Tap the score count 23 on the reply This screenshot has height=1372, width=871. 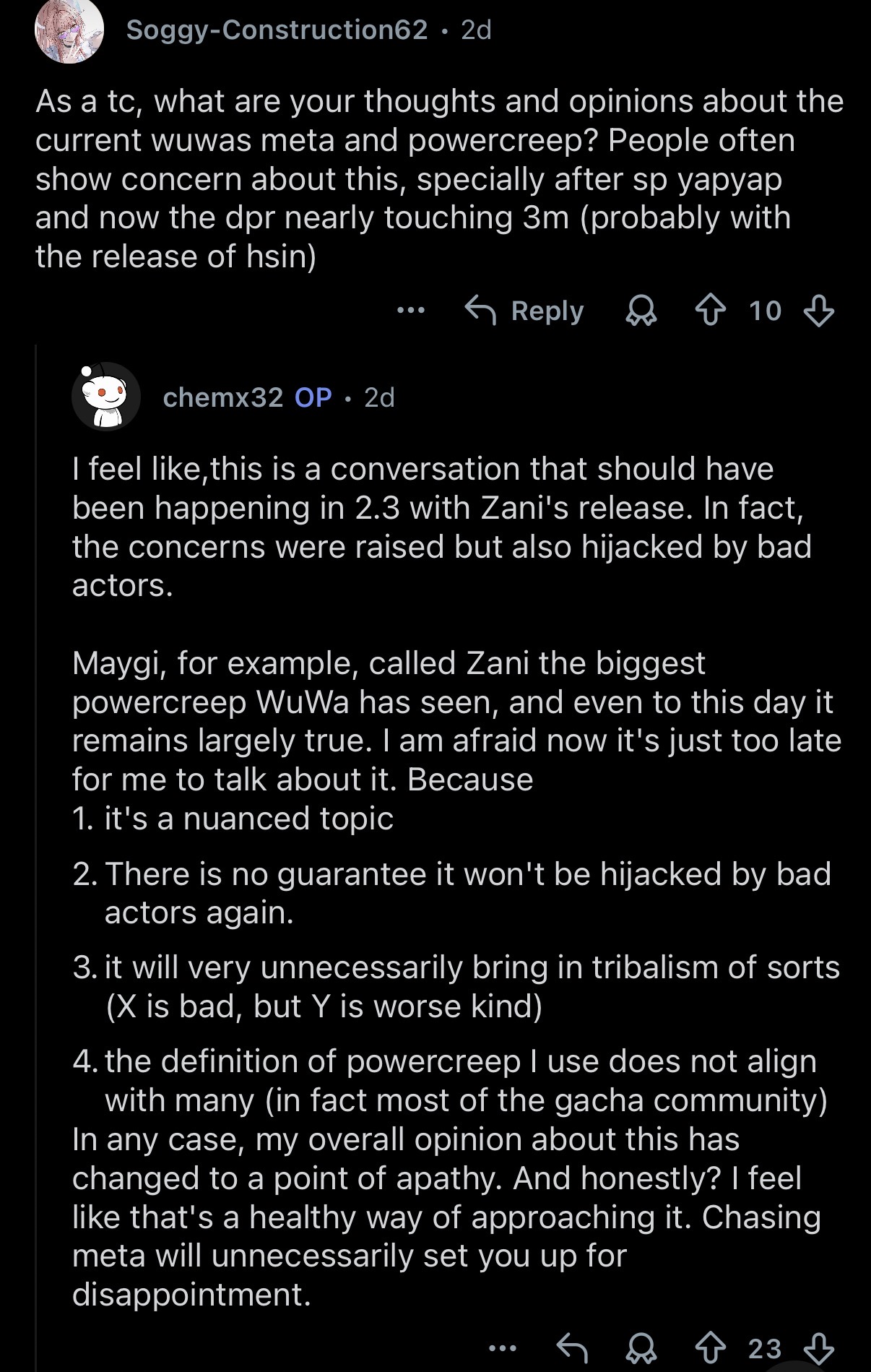(x=765, y=1348)
